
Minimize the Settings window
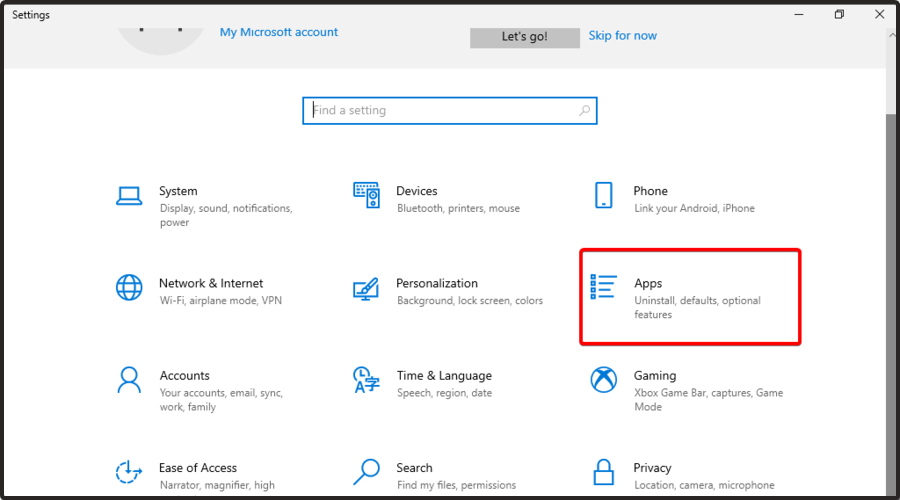[x=798, y=14]
